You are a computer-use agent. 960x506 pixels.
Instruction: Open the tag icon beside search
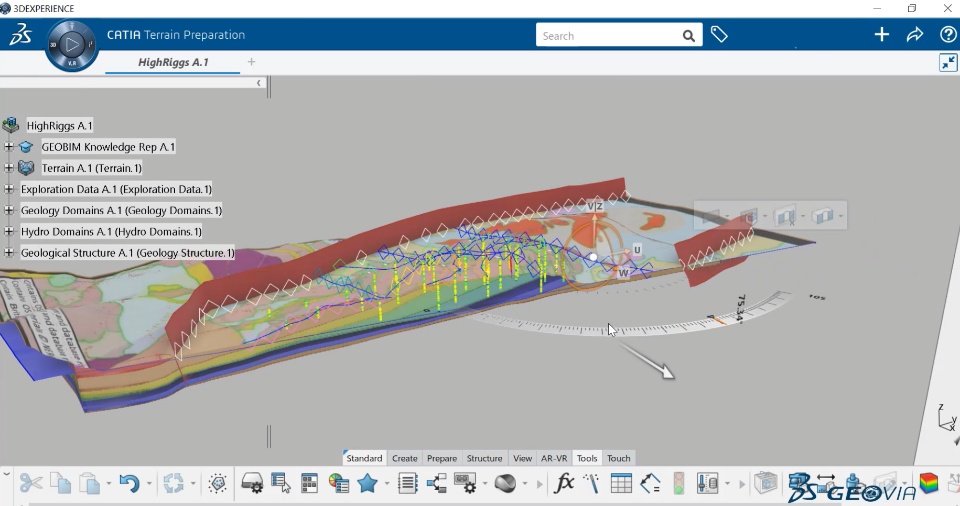[719, 35]
